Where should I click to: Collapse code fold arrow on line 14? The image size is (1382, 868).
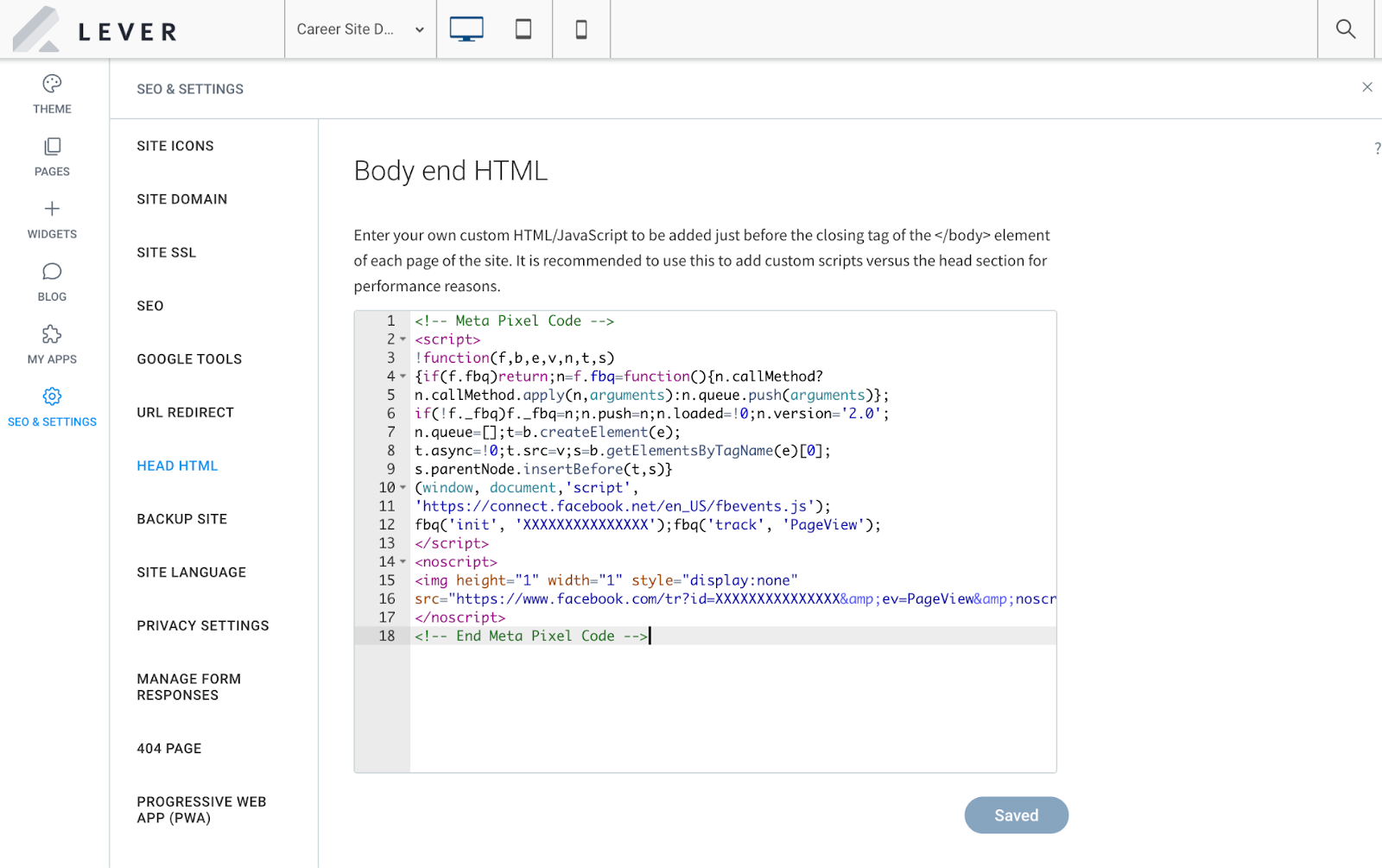403,562
